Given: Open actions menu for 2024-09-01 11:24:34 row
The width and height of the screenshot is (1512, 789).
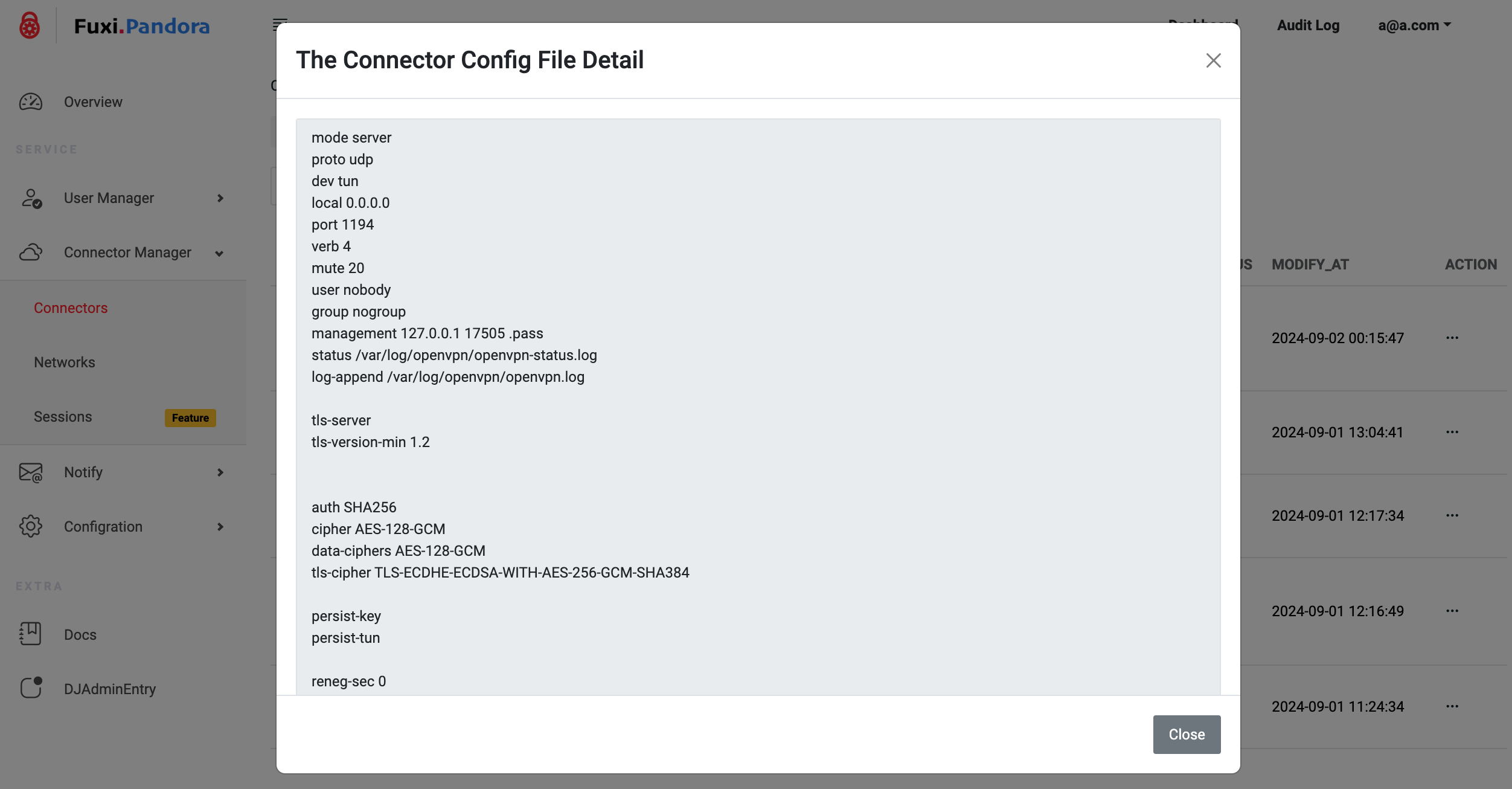Looking at the screenshot, I should click(1452, 706).
